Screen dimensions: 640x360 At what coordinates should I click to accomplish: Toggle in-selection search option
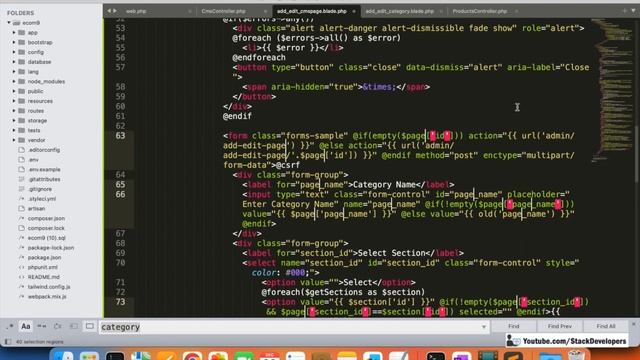coord(73,327)
